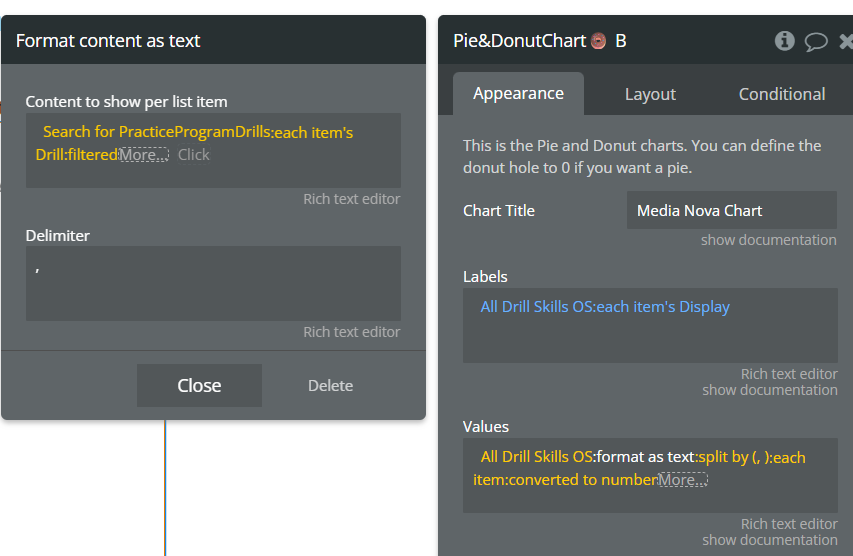
Task: Click the Delimiter text box
Action: tap(213, 283)
